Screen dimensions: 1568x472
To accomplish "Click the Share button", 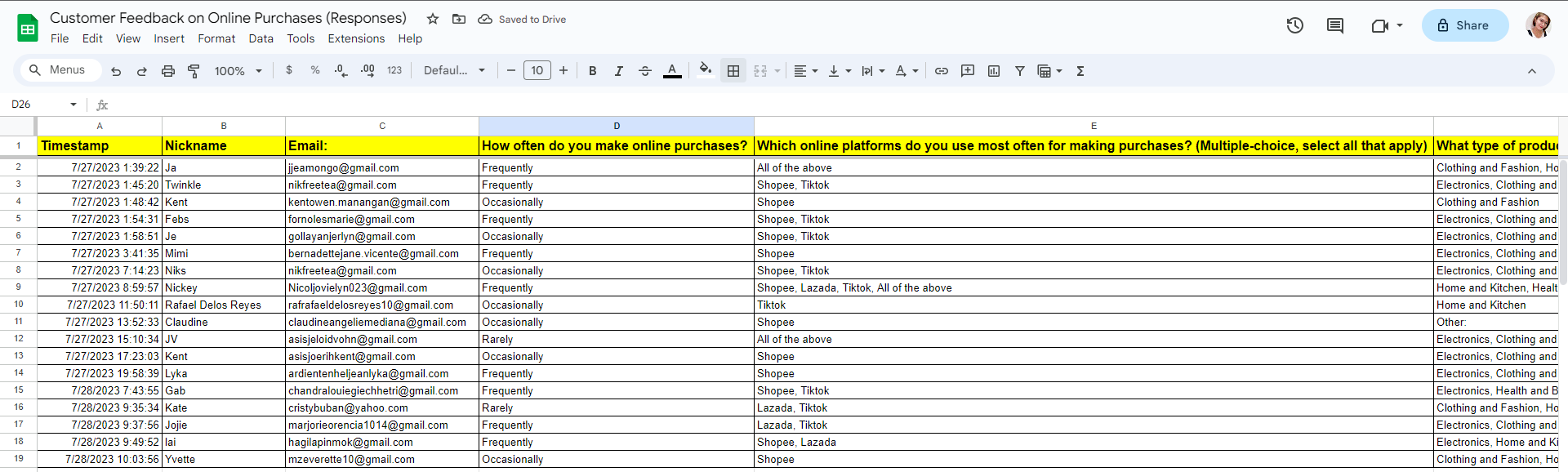I will click(x=1464, y=25).
